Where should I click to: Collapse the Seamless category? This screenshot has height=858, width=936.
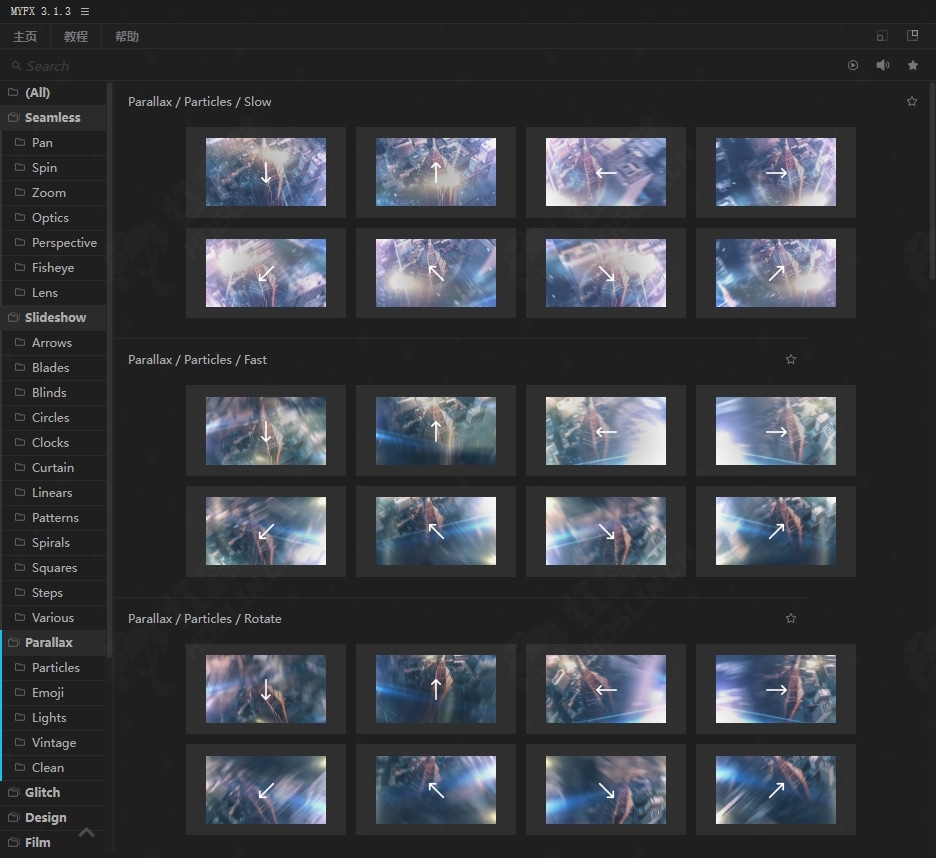tap(52, 117)
